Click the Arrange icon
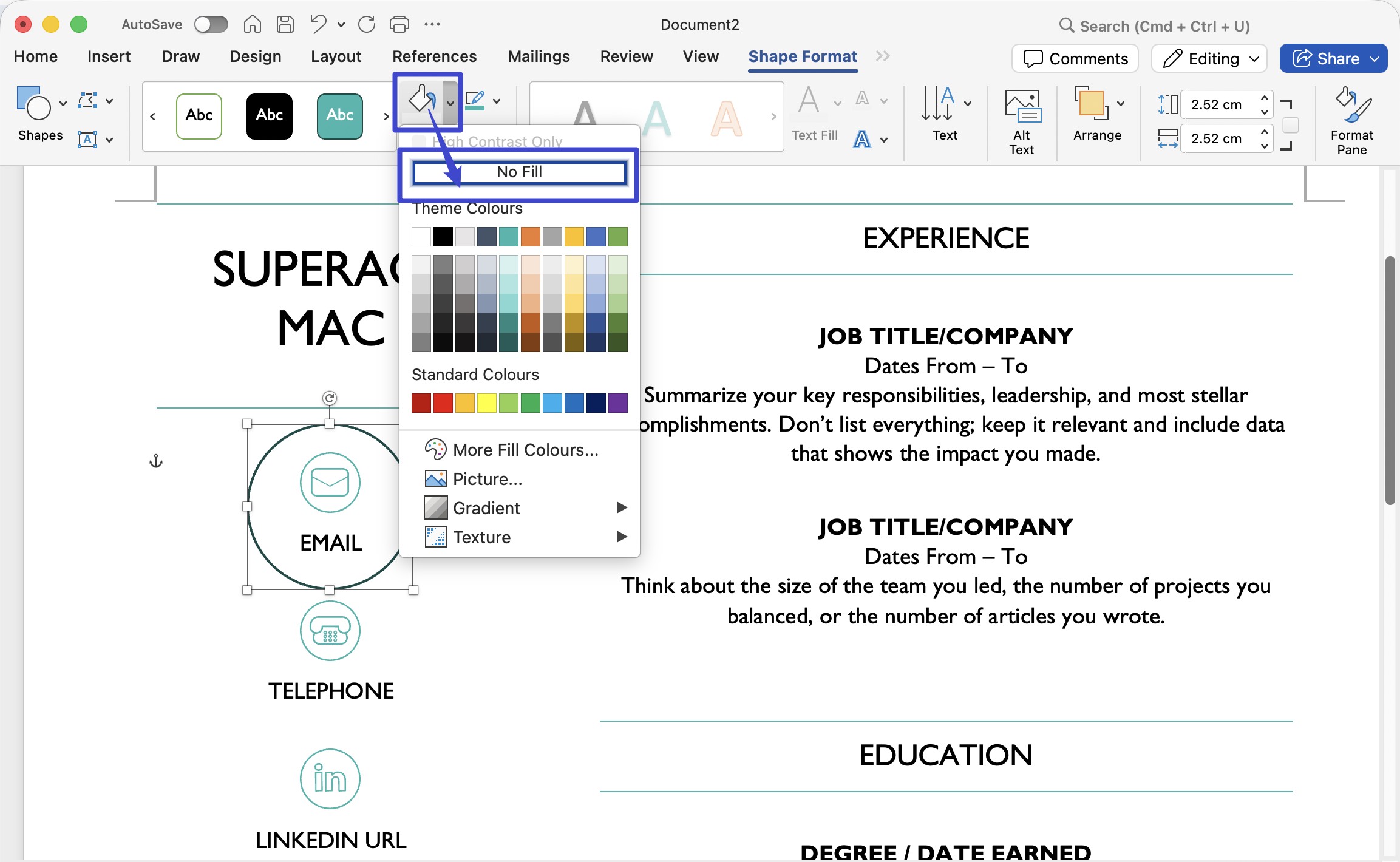The height and width of the screenshot is (862, 1400). point(1091,103)
